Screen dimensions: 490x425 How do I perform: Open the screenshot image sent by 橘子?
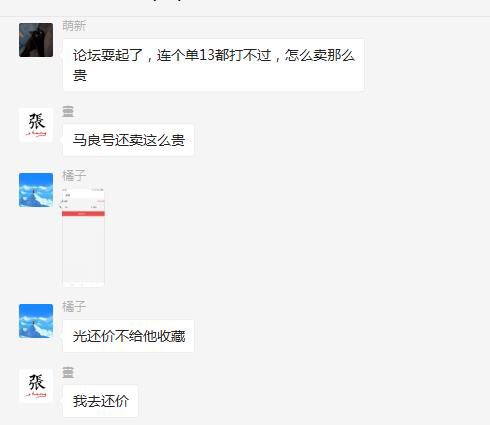[x=83, y=237]
